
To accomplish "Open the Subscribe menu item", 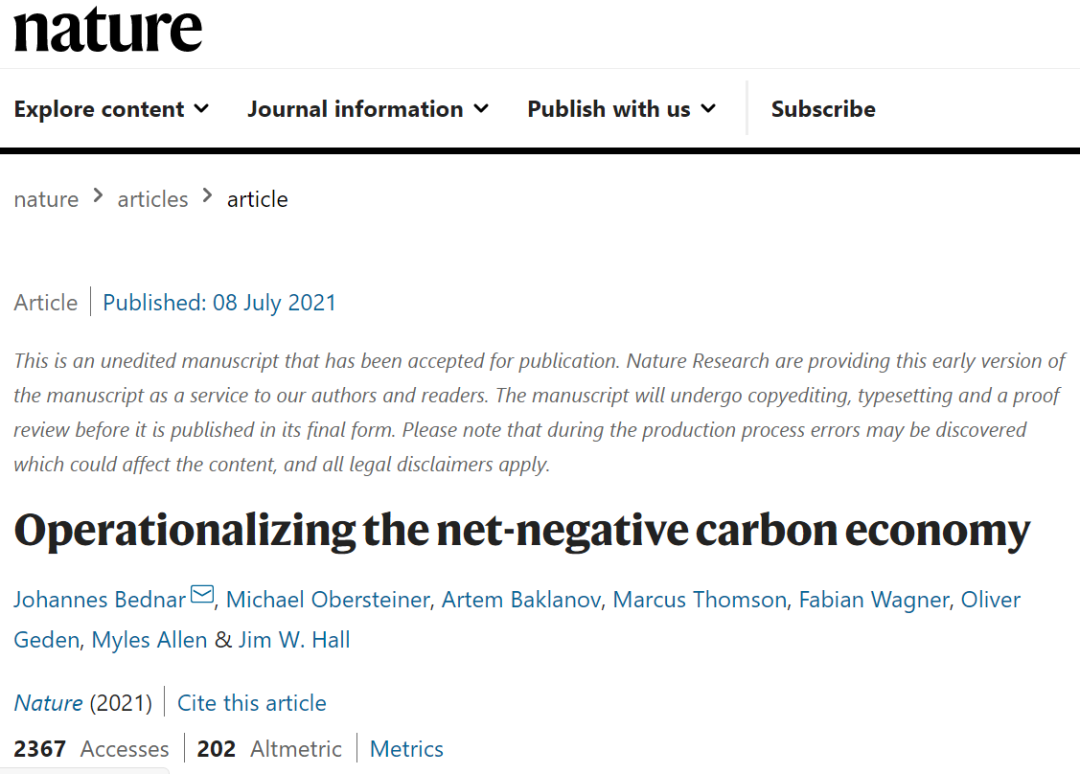I will pos(823,109).
